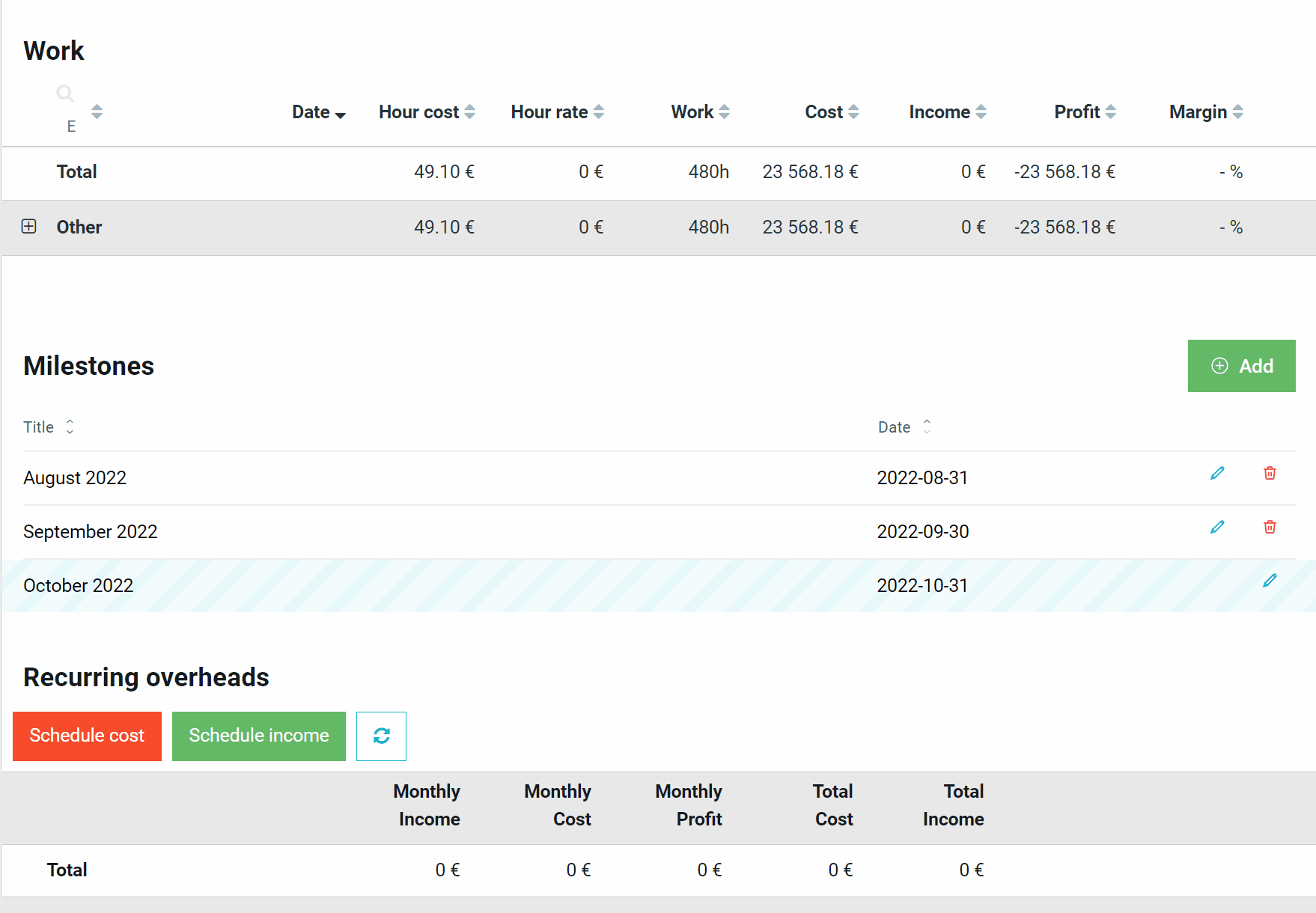Select the August 2022 milestone title
The image size is (1316, 913).
(75, 477)
